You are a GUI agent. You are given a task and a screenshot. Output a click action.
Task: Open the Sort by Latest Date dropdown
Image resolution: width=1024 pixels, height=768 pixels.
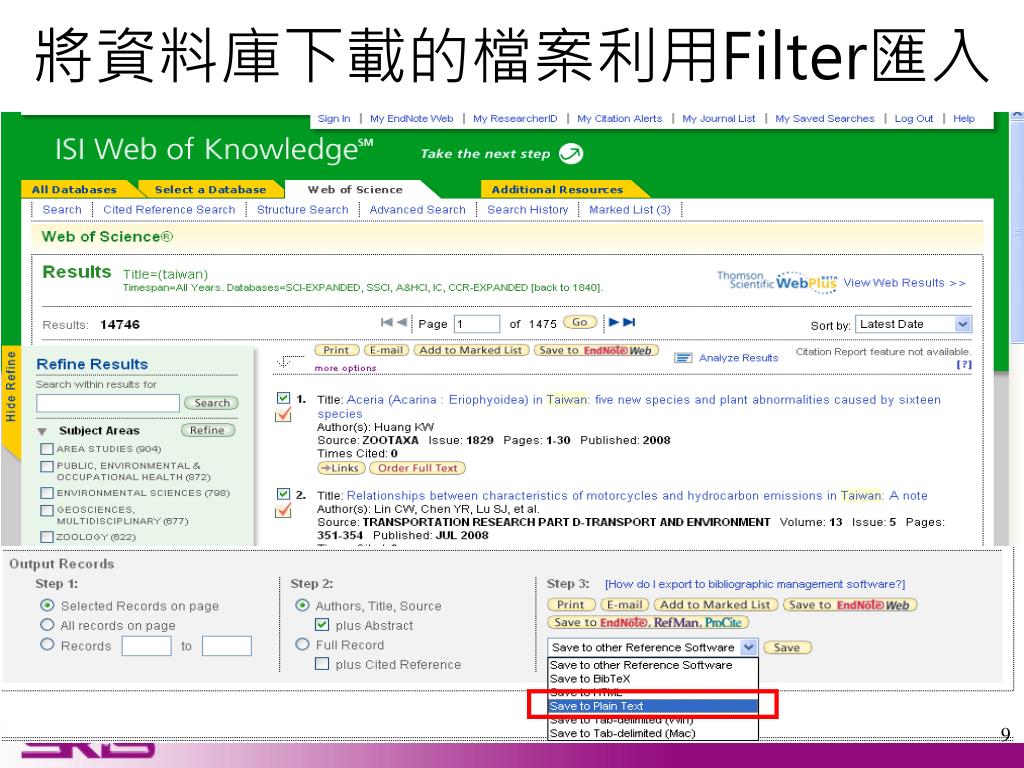point(914,324)
